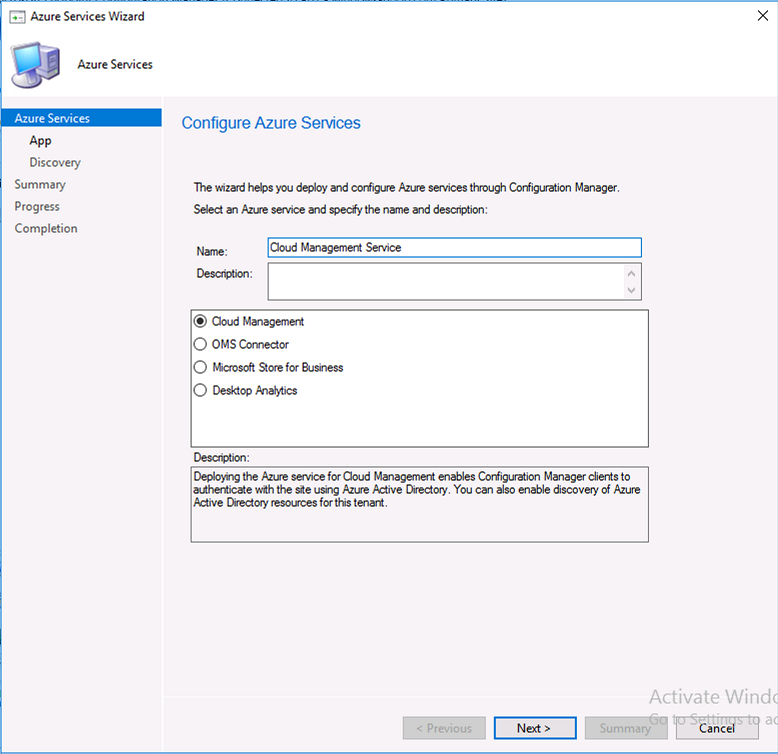Cancel the wizard with Cancel button
778x754 pixels.
[717, 728]
